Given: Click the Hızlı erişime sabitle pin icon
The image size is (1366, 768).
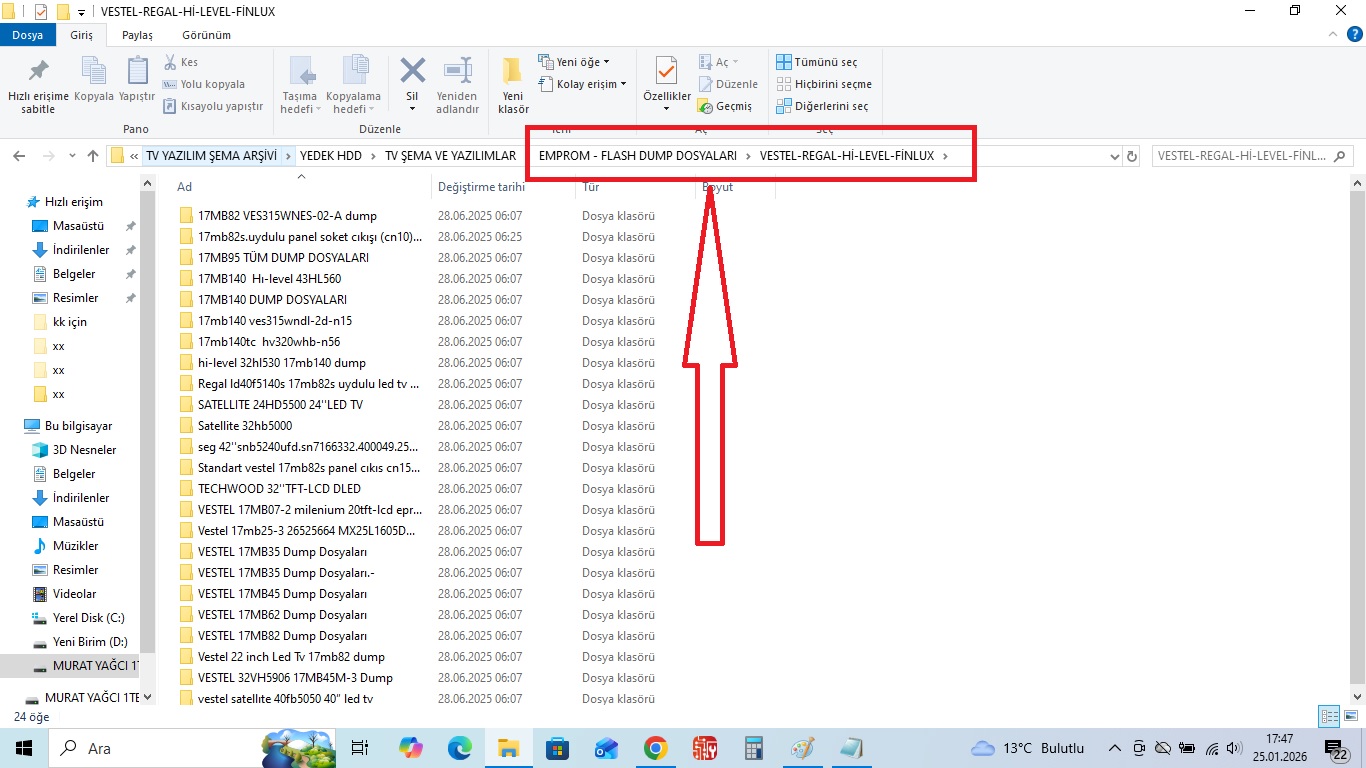Looking at the screenshot, I should click(x=38, y=71).
